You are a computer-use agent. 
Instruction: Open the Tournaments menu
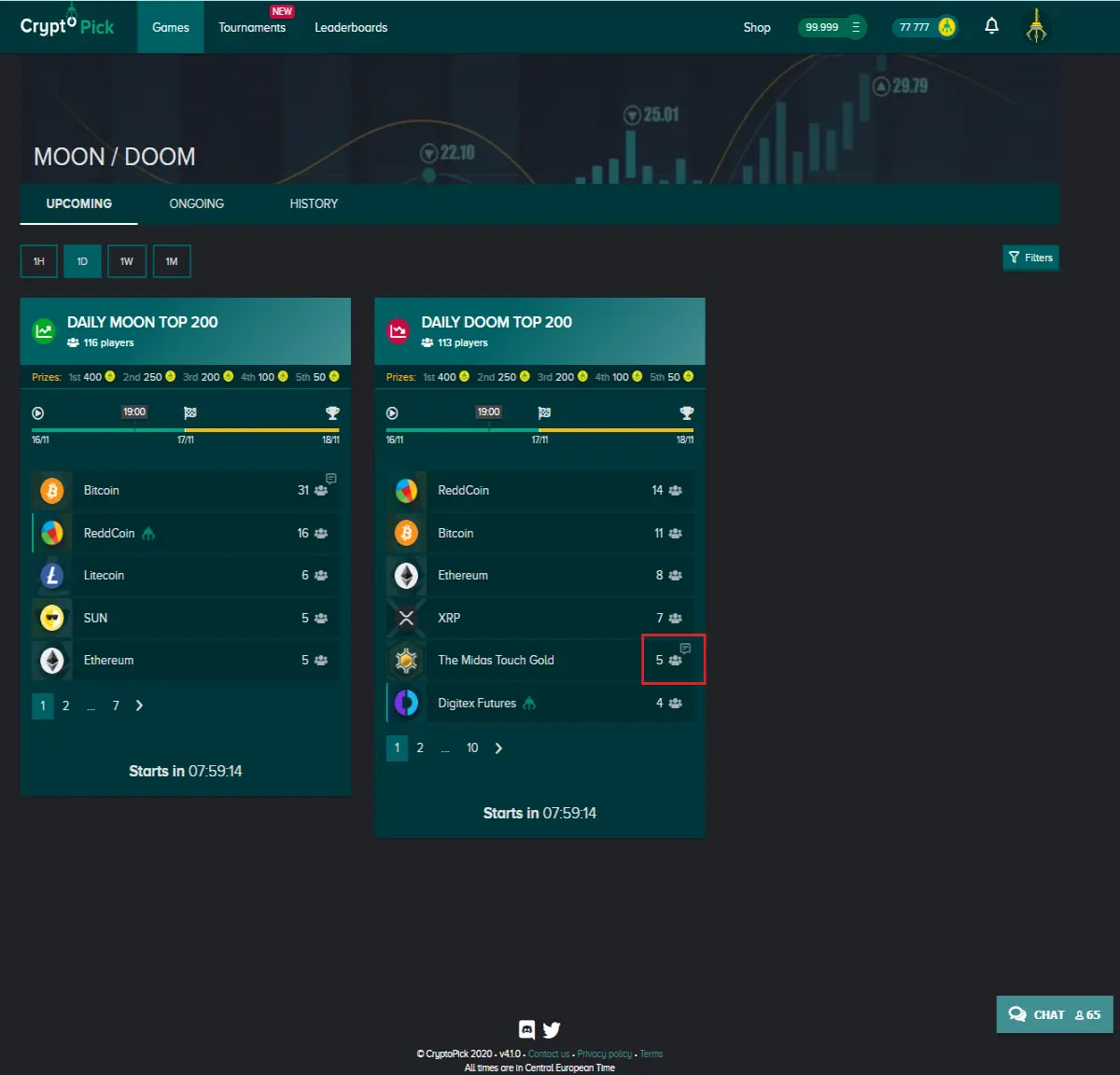click(x=252, y=27)
